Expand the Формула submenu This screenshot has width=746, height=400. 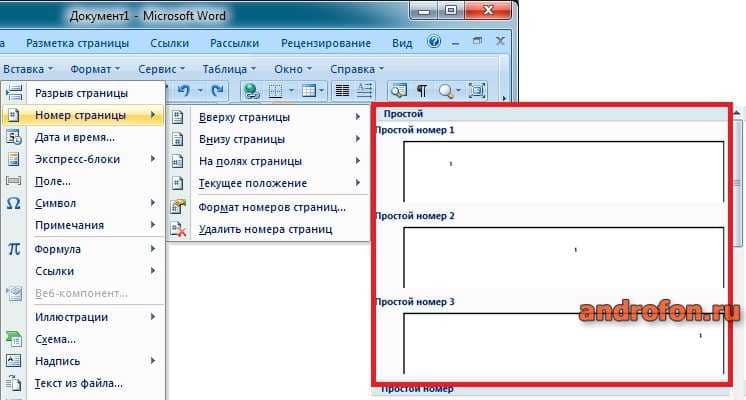coord(83,249)
